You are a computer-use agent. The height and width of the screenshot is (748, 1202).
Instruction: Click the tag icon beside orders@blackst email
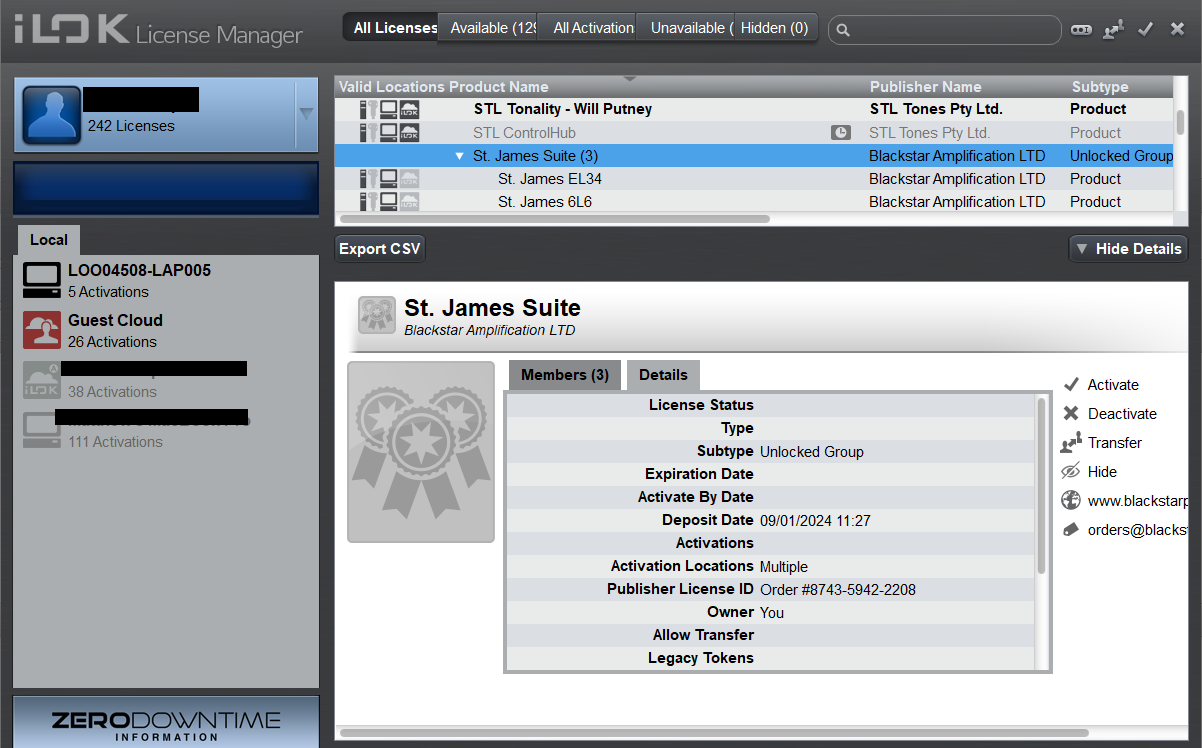(1071, 530)
